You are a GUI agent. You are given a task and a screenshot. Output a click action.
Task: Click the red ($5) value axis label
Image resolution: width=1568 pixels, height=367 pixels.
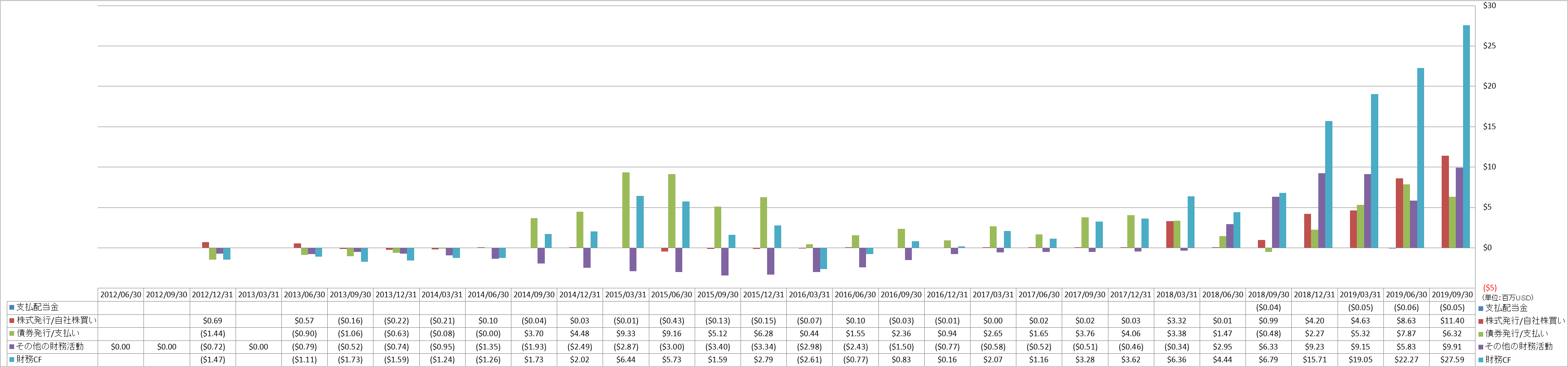tap(1490, 288)
